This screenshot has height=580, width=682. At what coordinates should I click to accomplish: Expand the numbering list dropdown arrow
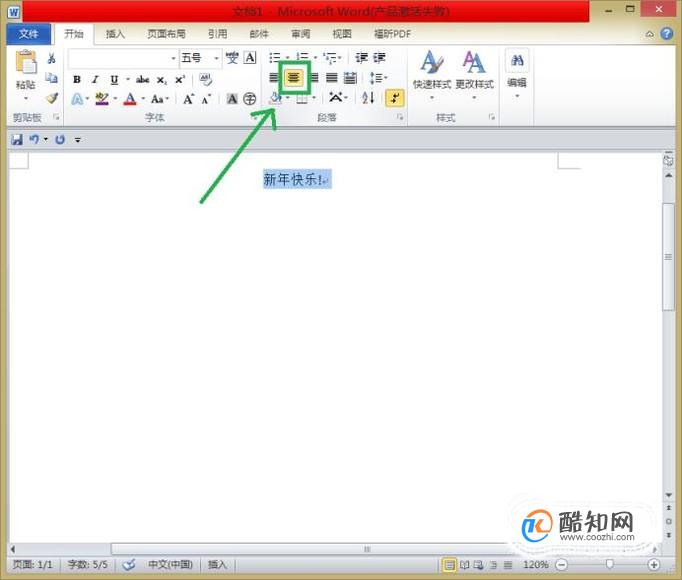(316, 57)
